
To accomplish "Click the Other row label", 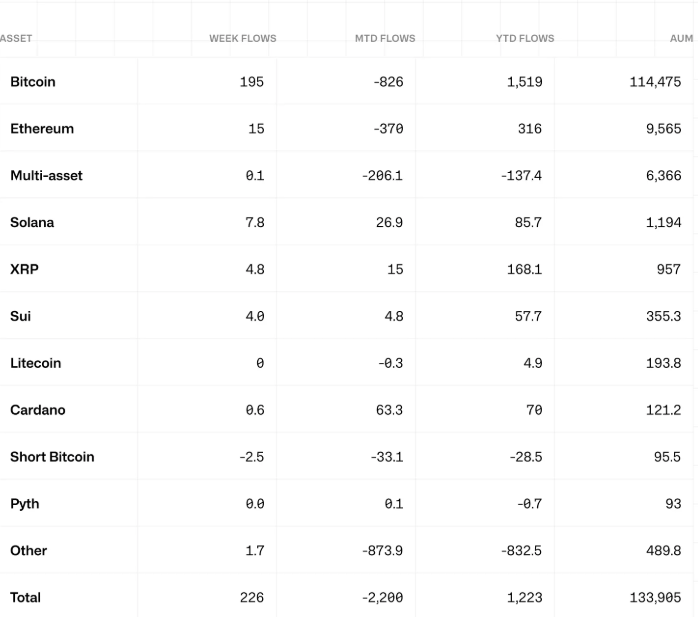I will tap(28, 551).
